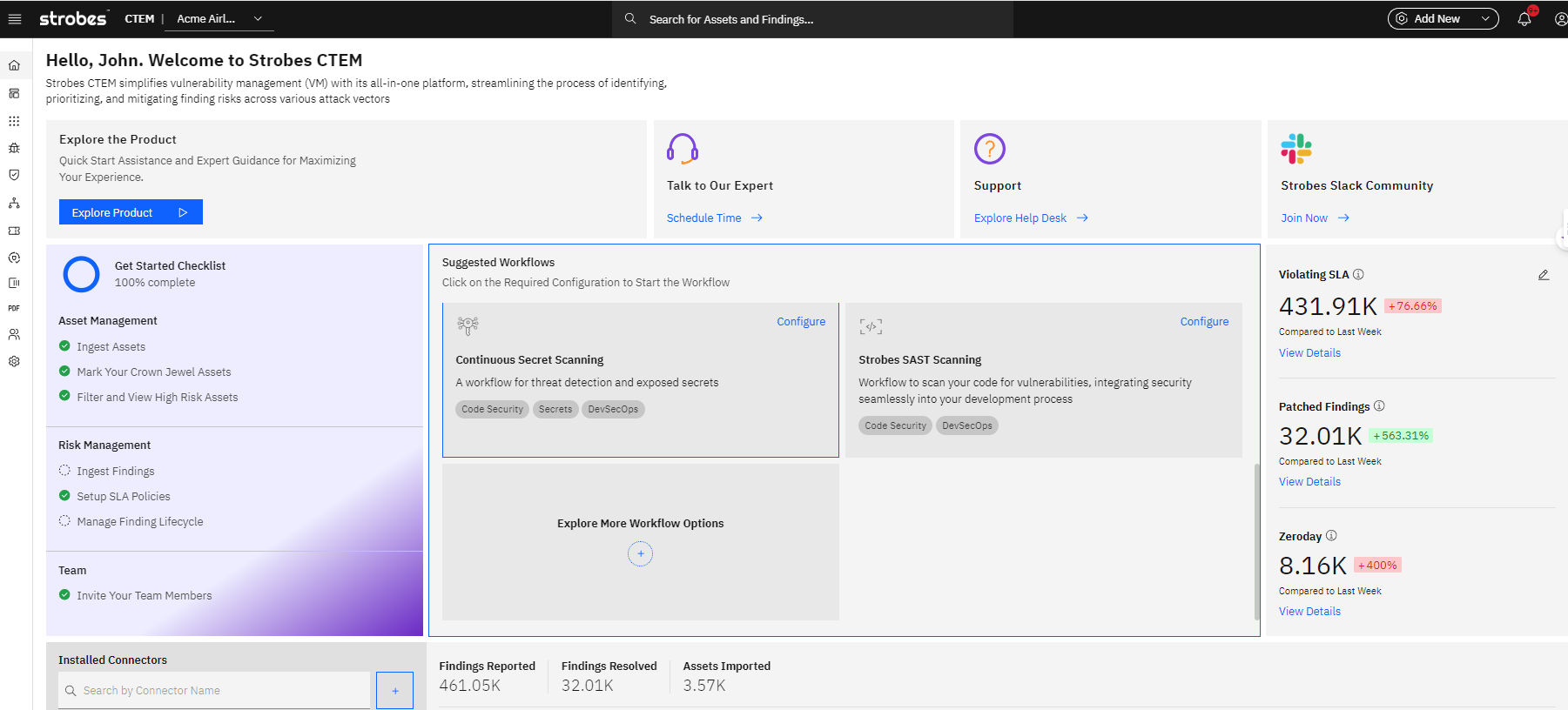Open the shield checkmark sidebar icon
This screenshot has width=1568, height=710.
tap(14, 175)
